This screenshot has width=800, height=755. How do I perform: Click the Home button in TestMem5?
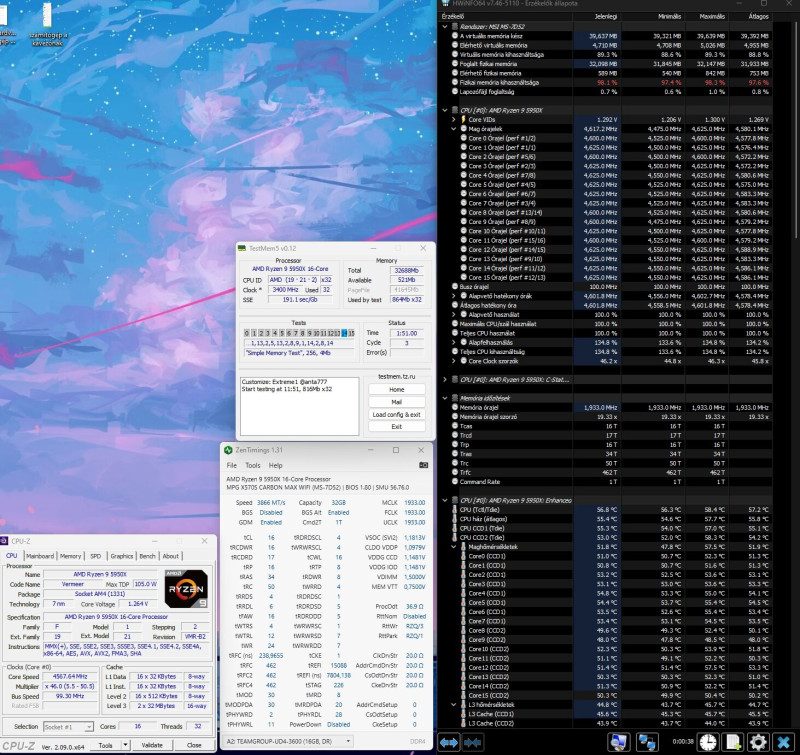[x=396, y=389]
